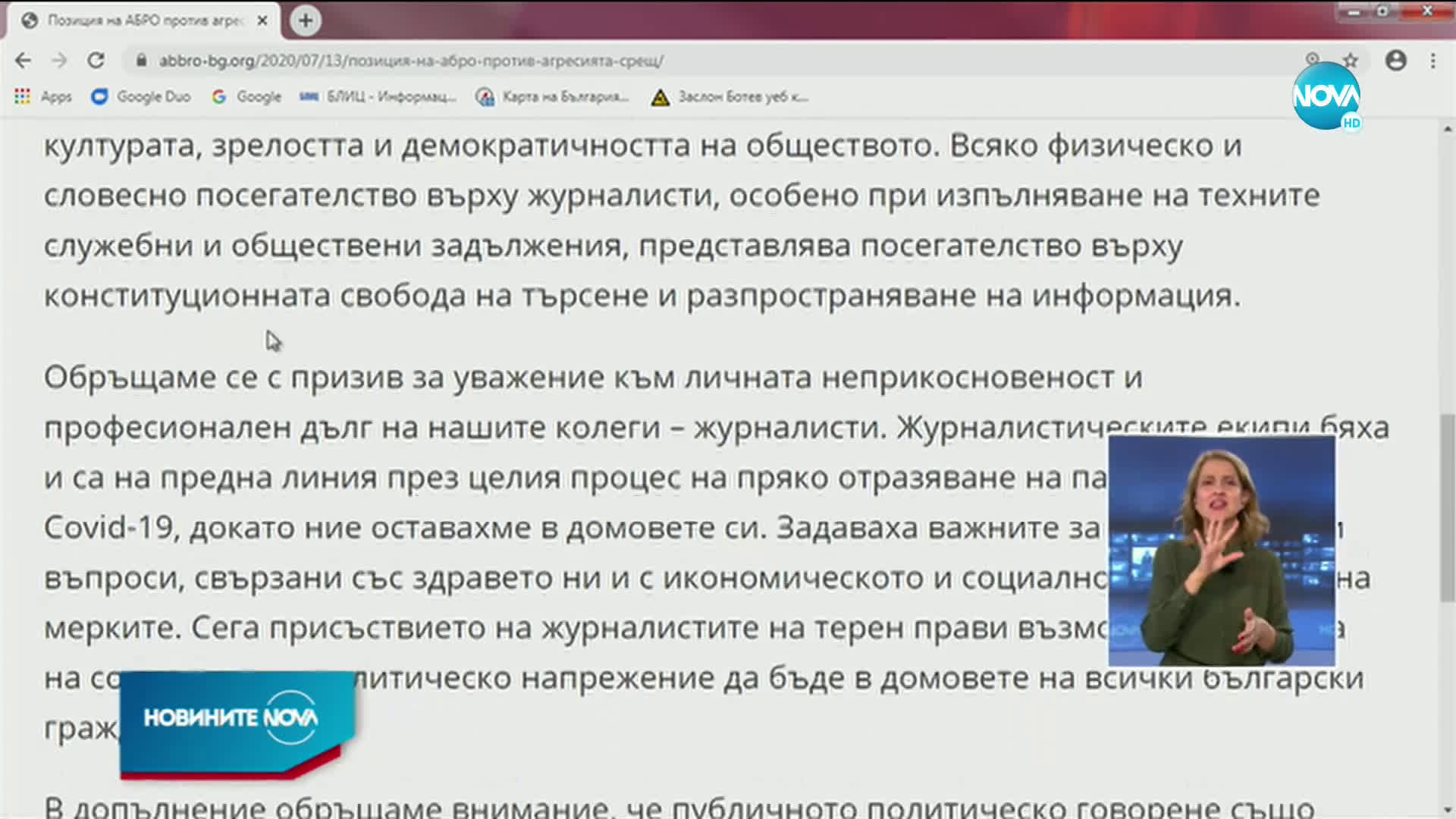Click the scrollbar up arrow
Image resolution: width=1456 pixels, height=819 pixels.
[1448, 127]
